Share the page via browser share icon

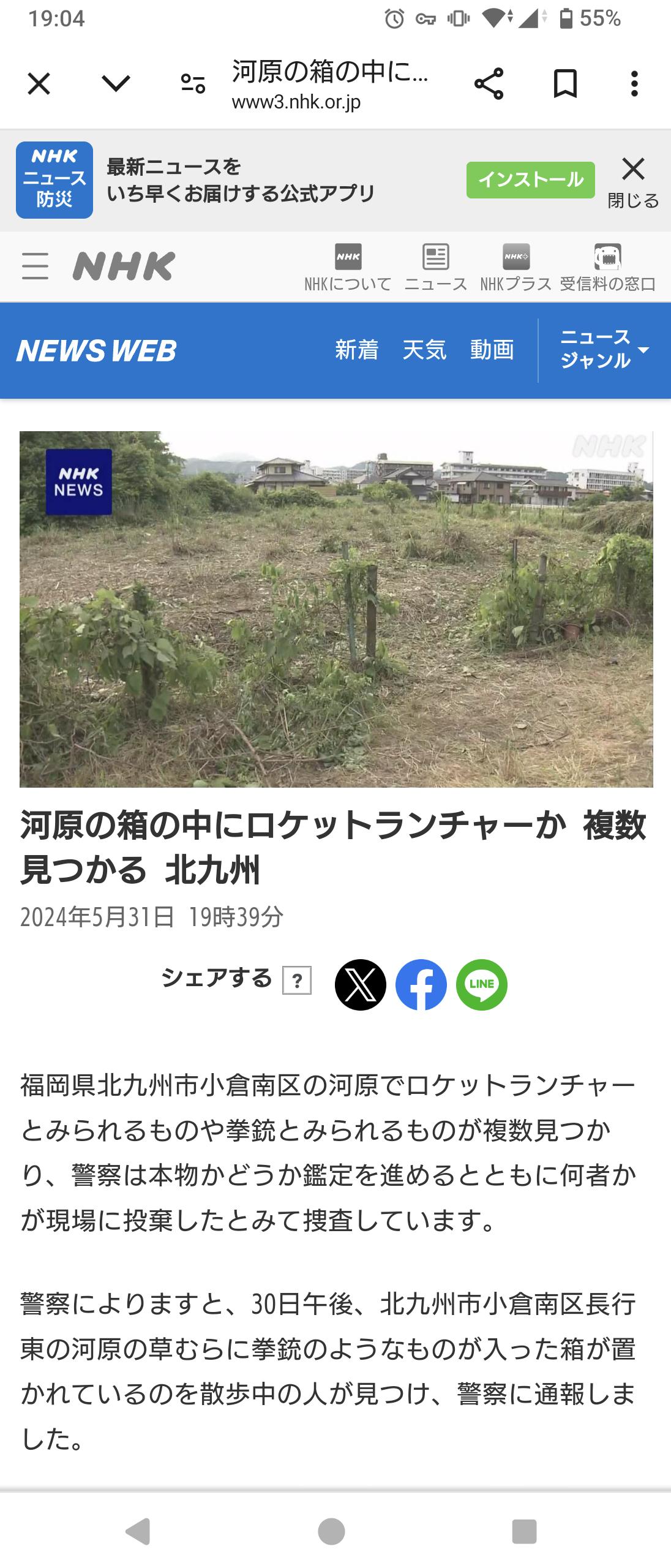(x=489, y=83)
